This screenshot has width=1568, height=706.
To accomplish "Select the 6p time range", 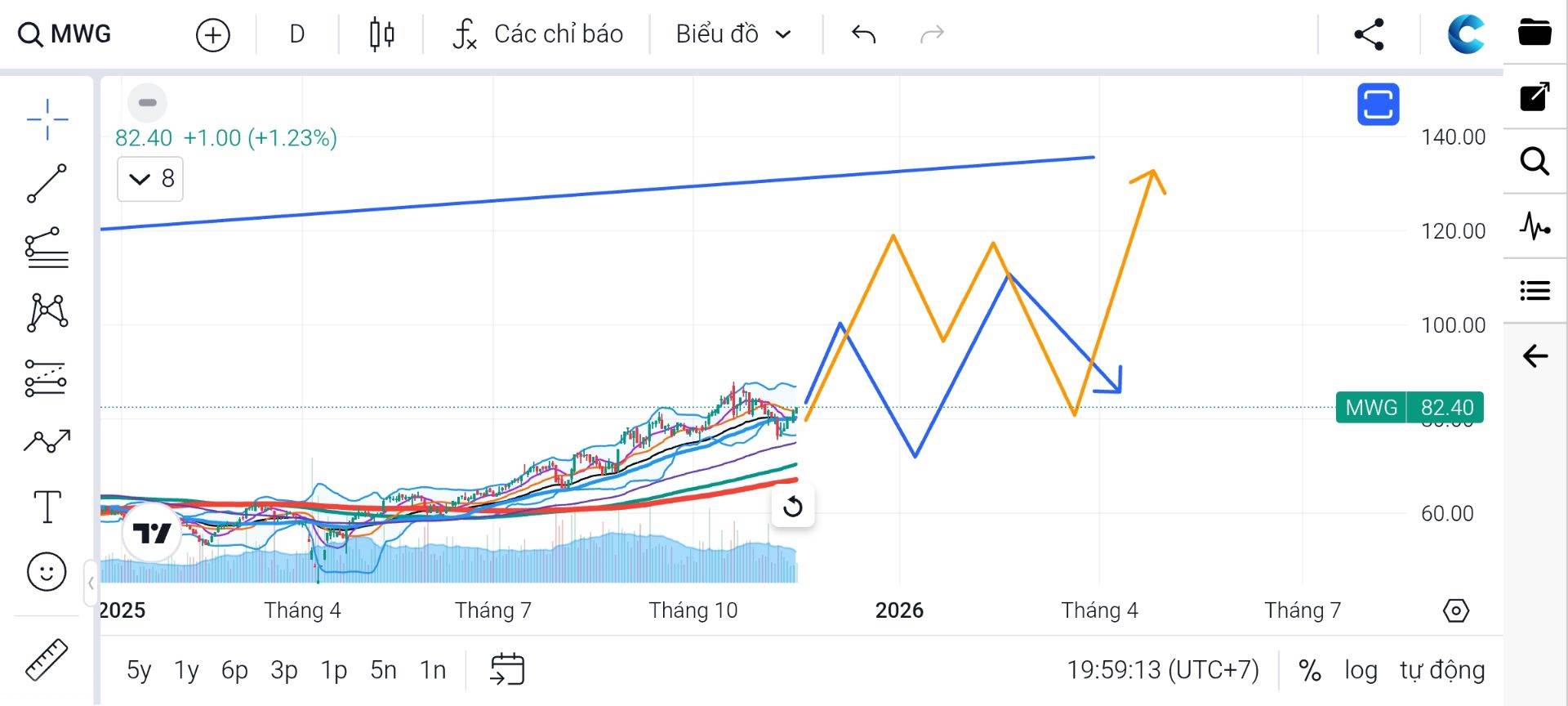I will tap(234, 670).
